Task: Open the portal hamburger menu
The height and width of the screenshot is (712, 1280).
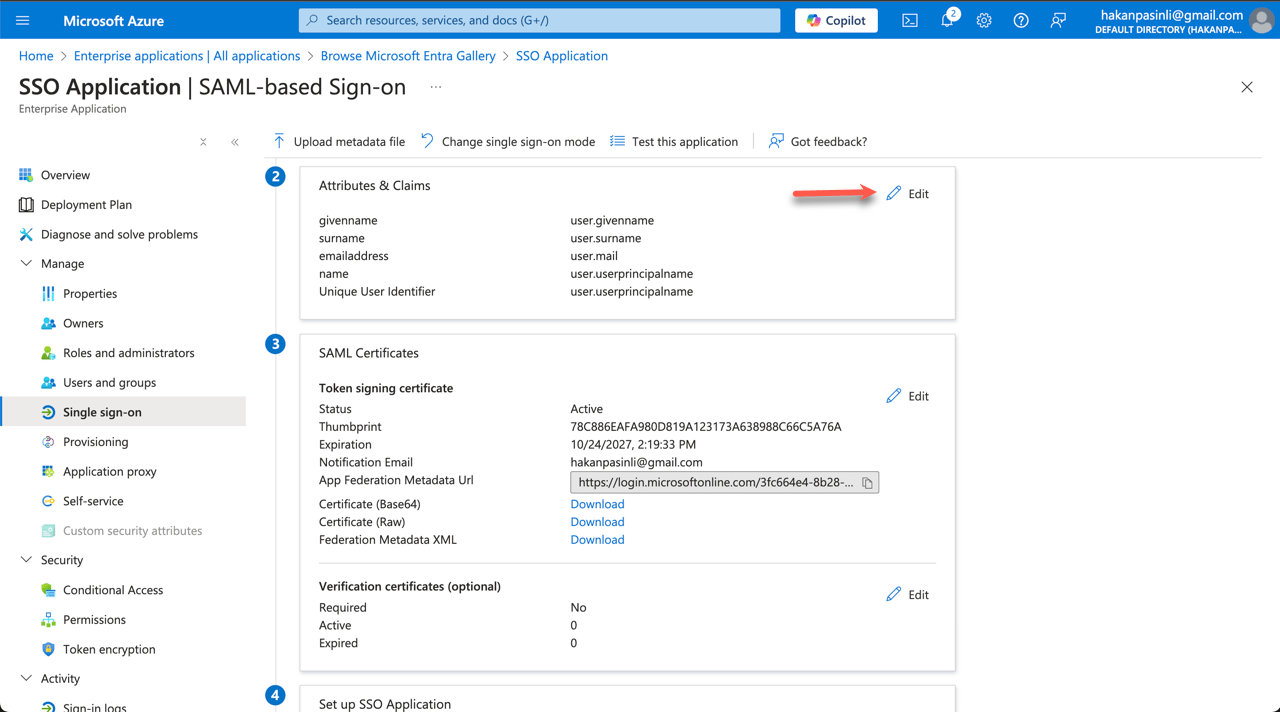Action: (21, 20)
